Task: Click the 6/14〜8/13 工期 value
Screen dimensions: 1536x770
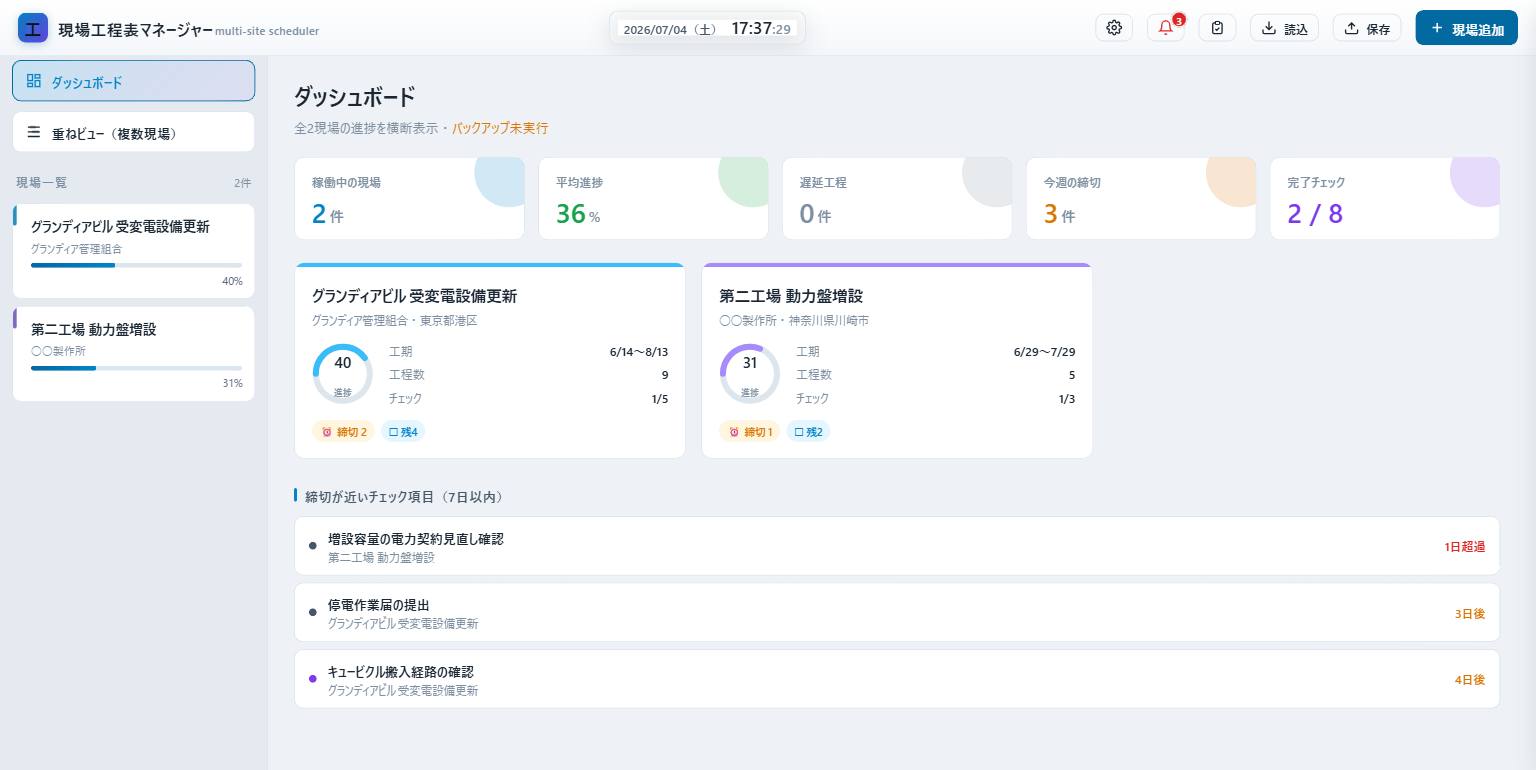Action: pos(638,352)
